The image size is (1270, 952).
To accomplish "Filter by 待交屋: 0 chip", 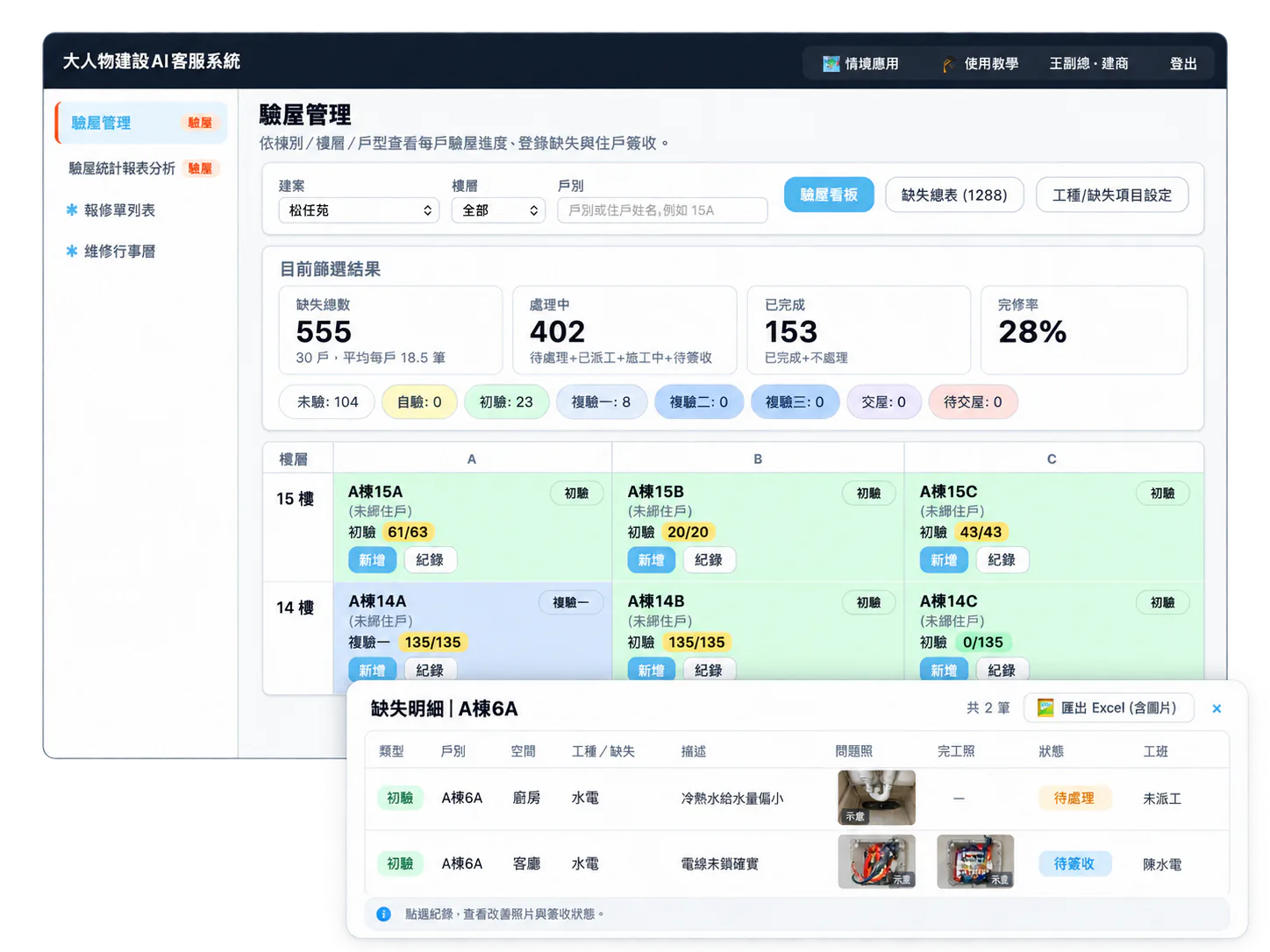I will coord(973,401).
